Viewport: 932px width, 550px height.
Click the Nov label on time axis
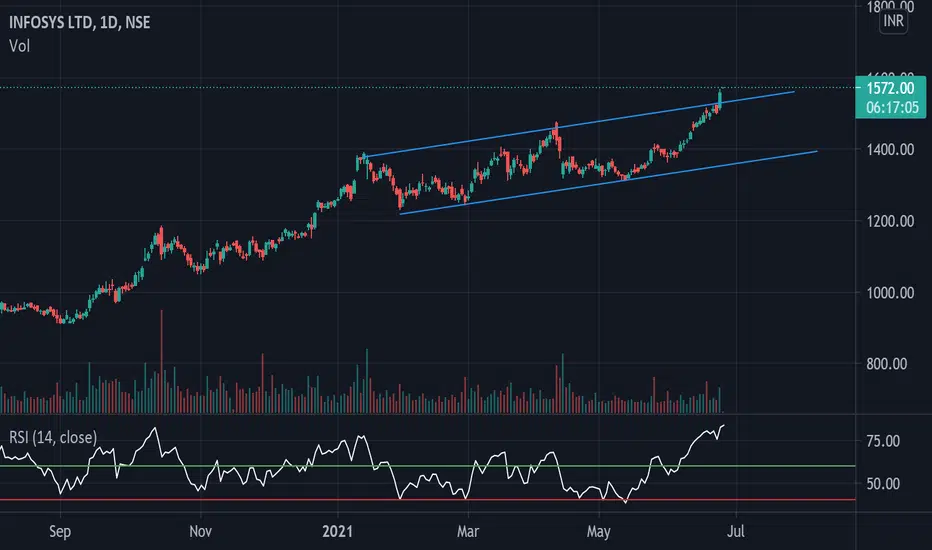pos(200,531)
